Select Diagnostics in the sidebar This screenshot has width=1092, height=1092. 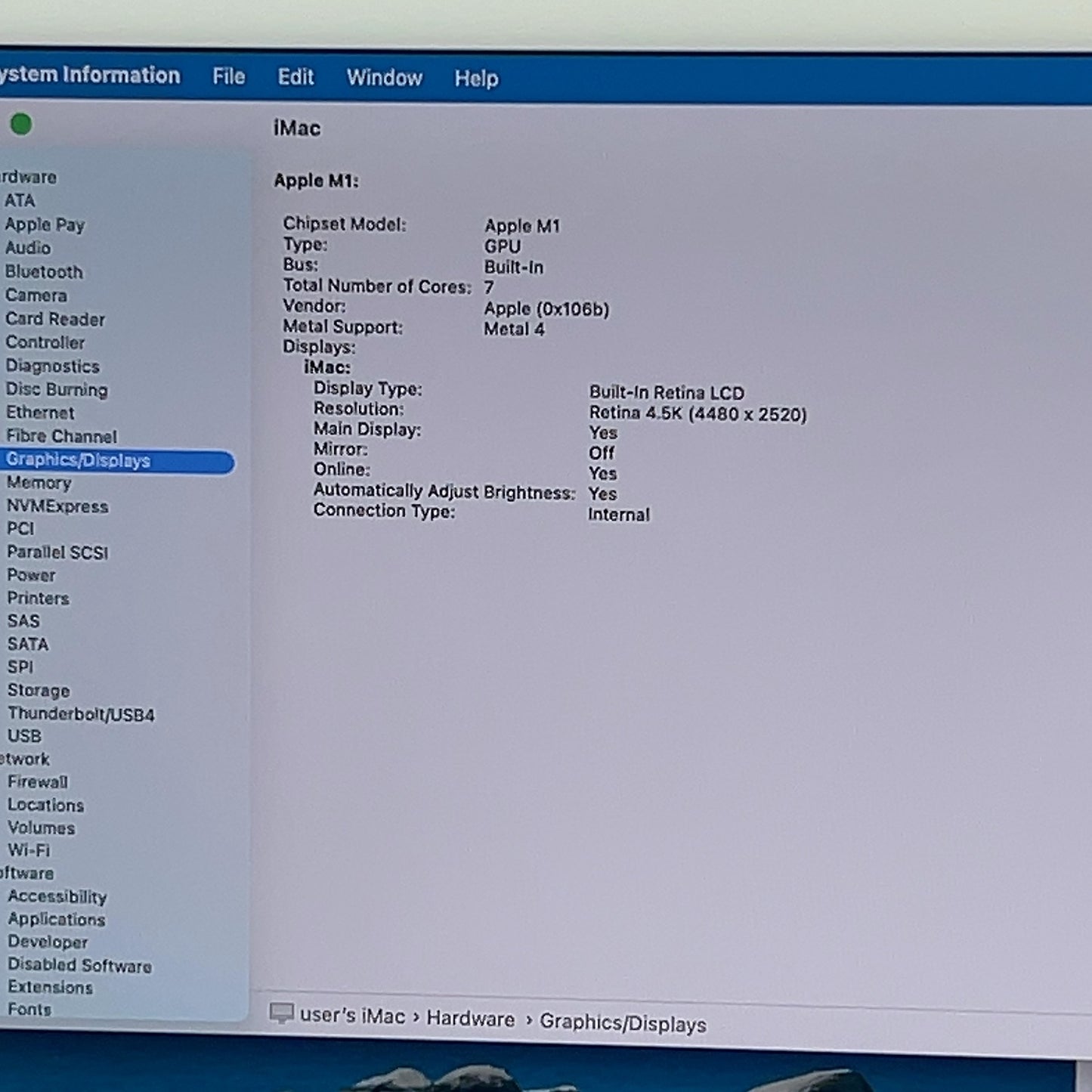(x=53, y=366)
